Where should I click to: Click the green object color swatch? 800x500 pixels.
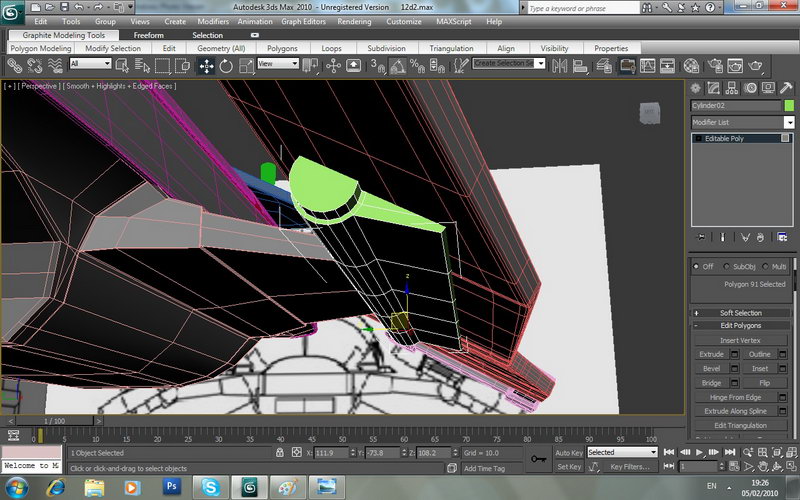tap(789, 105)
